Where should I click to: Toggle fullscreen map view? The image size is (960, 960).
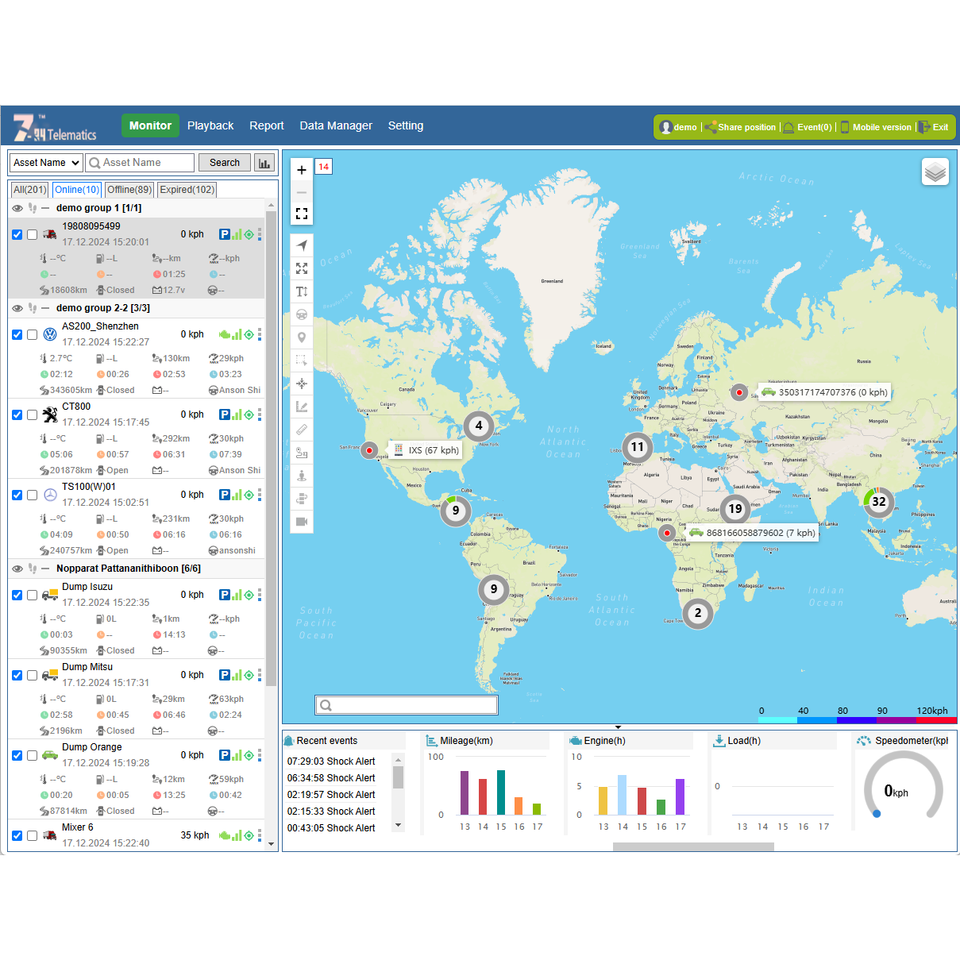click(x=301, y=214)
